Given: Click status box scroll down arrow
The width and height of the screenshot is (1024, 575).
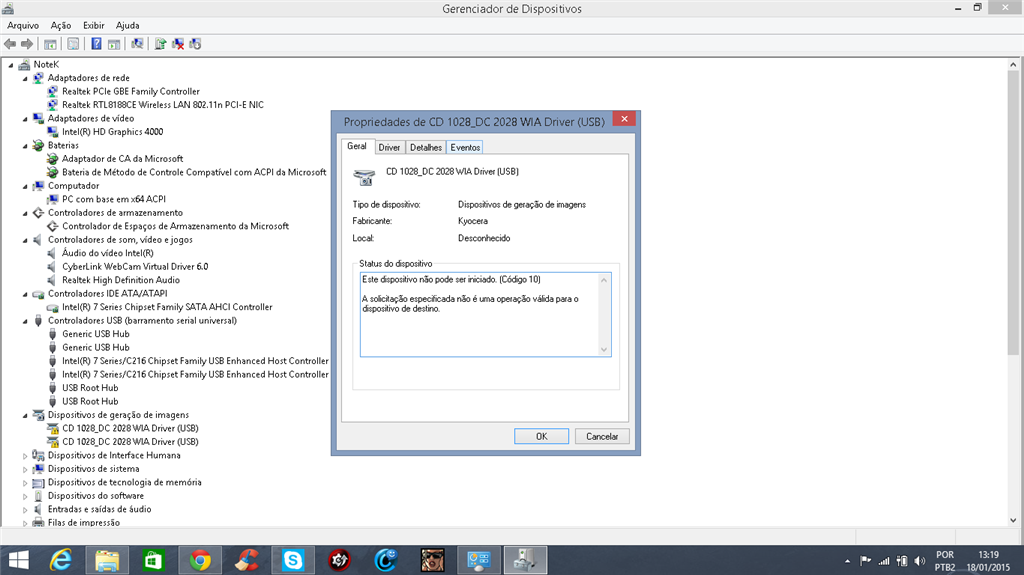Looking at the screenshot, I should (x=604, y=350).
